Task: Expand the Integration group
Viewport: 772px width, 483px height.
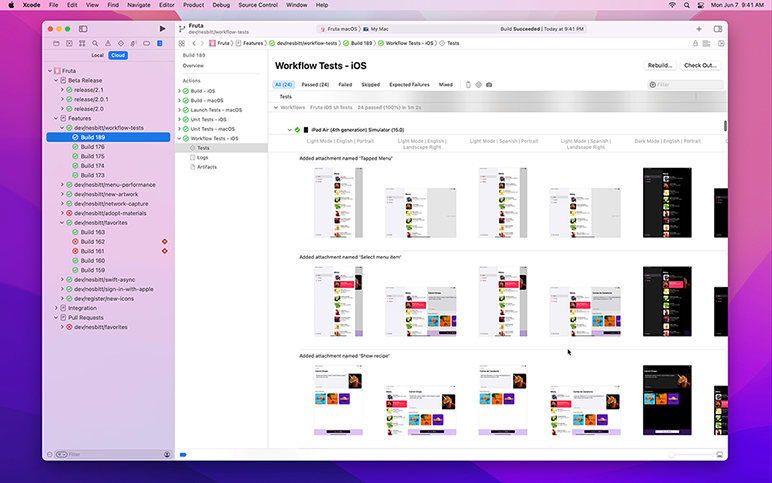Action: [x=58, y=308]
